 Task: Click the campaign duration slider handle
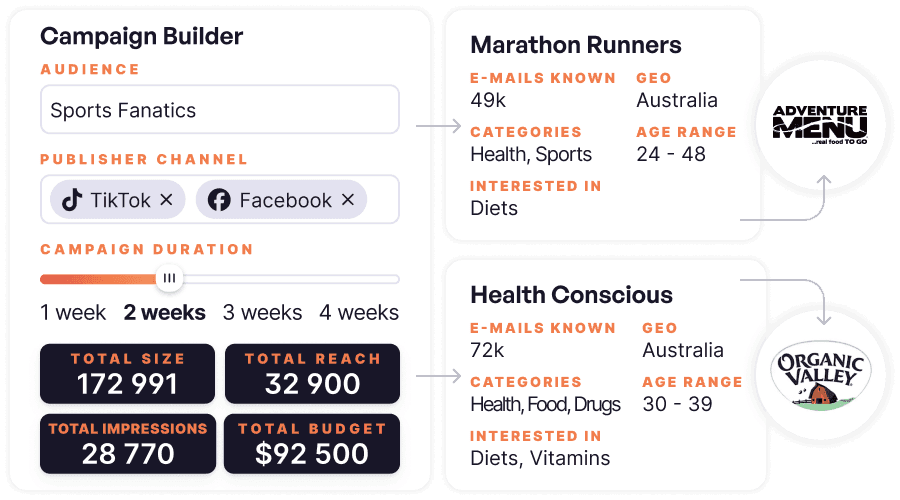pos(170,278)
